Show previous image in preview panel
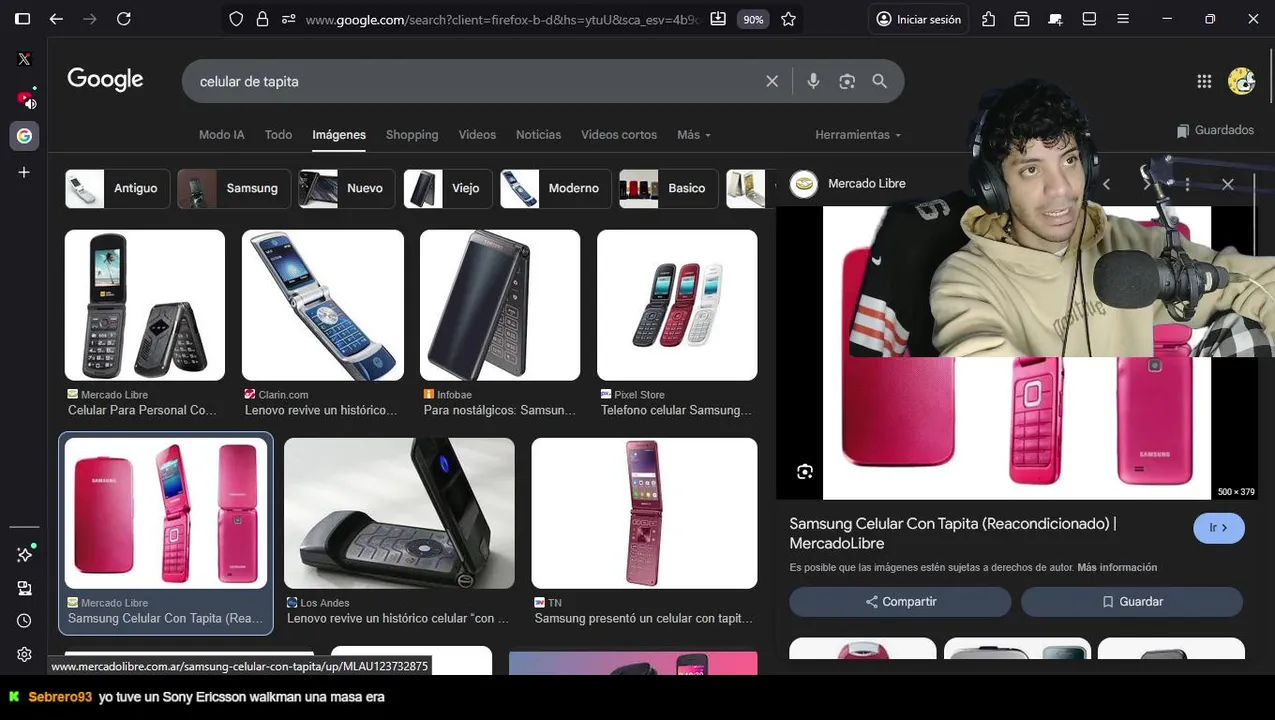 (1106, 184)
